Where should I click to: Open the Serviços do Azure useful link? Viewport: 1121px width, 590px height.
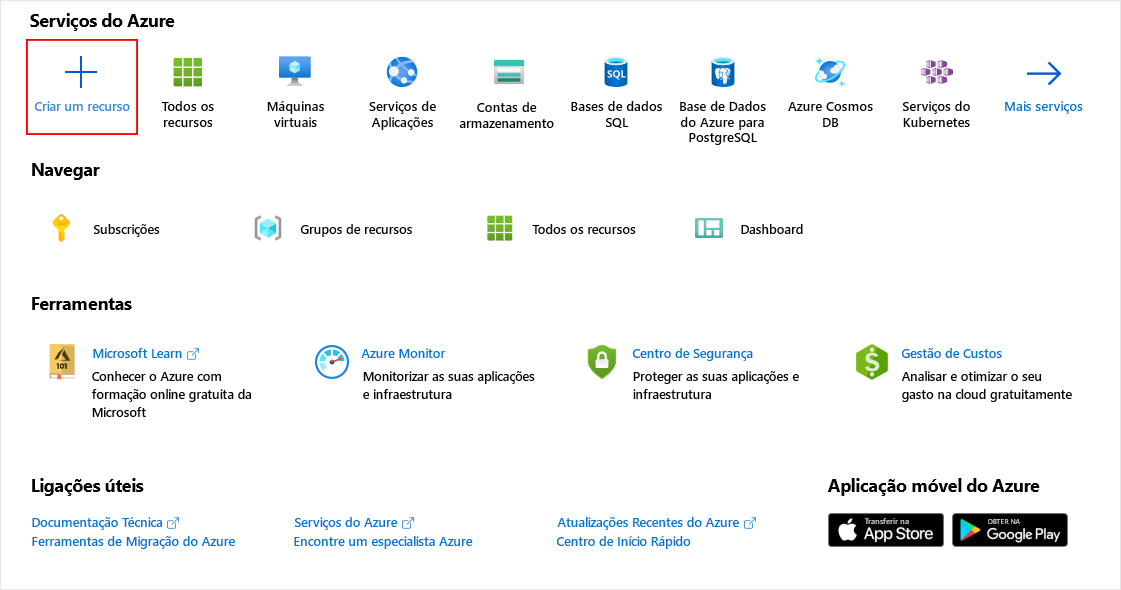[346, 523]
